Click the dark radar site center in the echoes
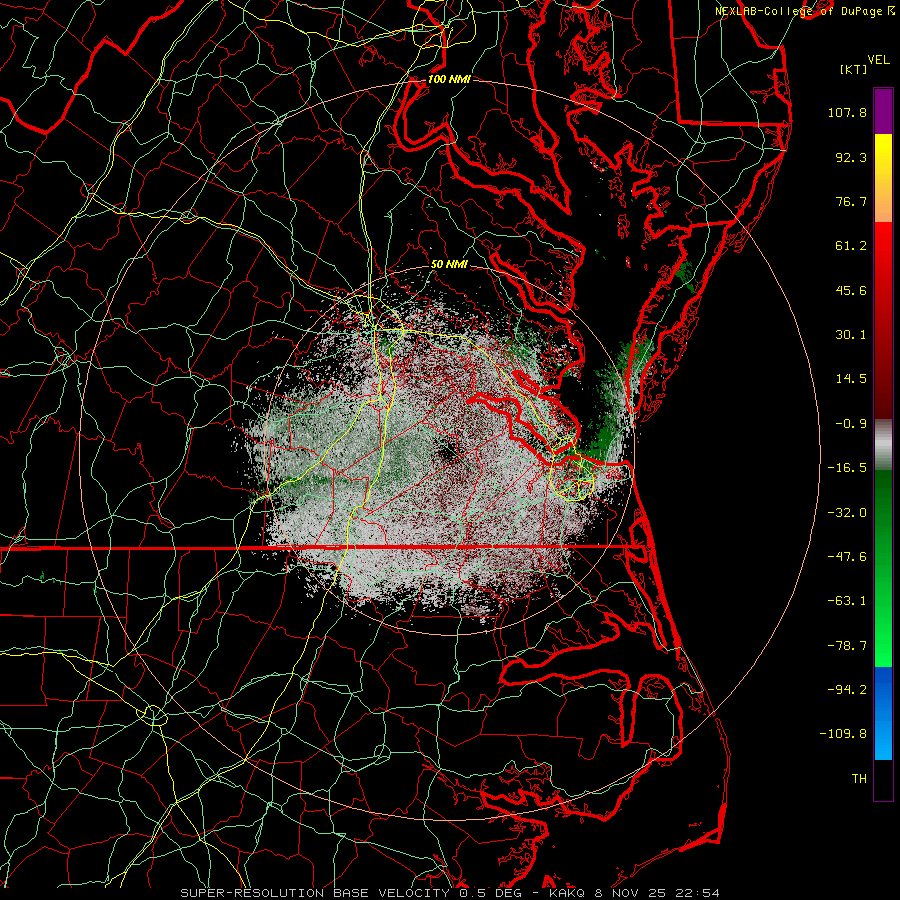 pos(449,455)
